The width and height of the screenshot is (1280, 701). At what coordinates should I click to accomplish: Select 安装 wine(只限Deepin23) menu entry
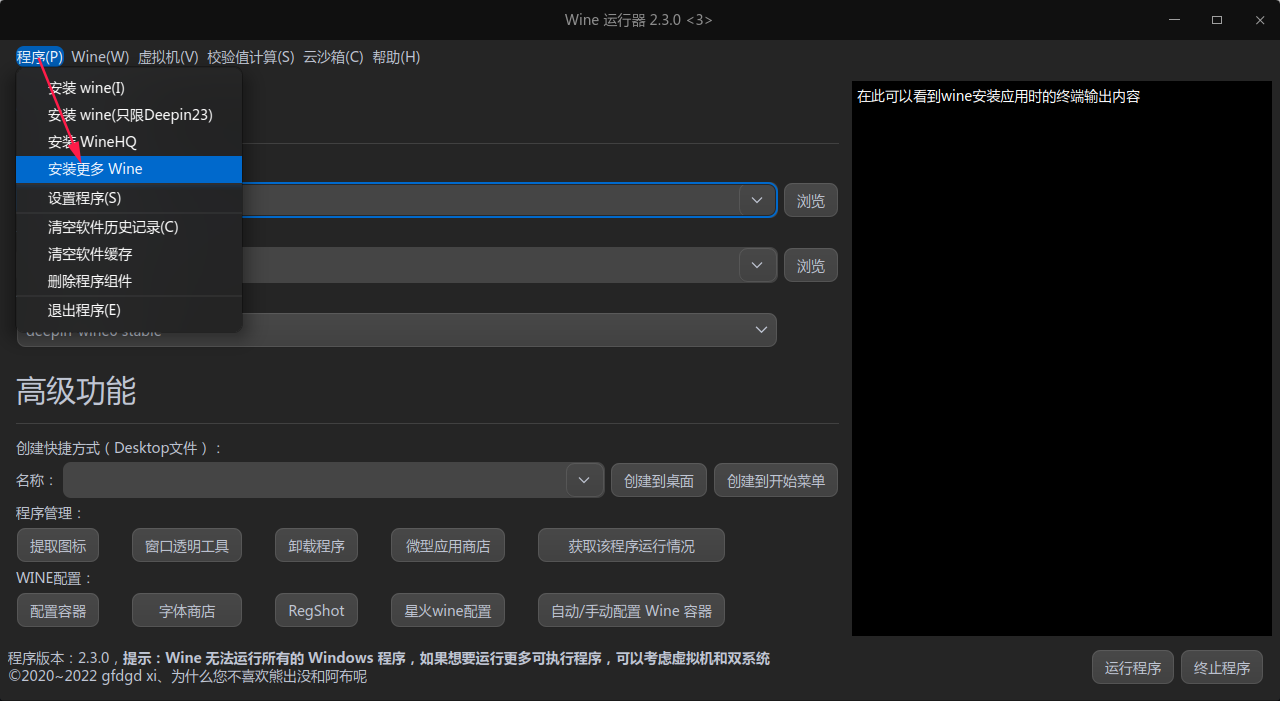pos(129,115)
